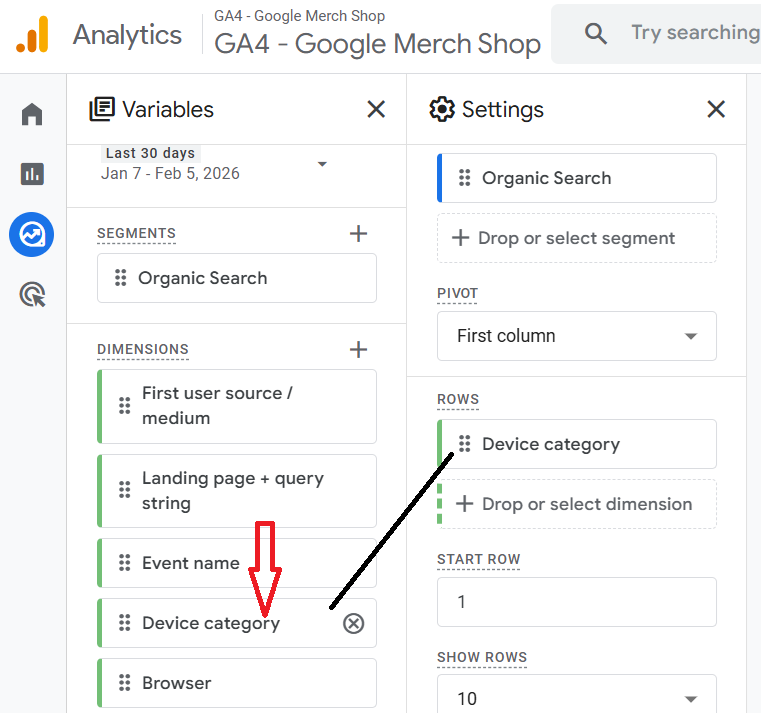Add a new dimension with plus icon

coord(358,350)
